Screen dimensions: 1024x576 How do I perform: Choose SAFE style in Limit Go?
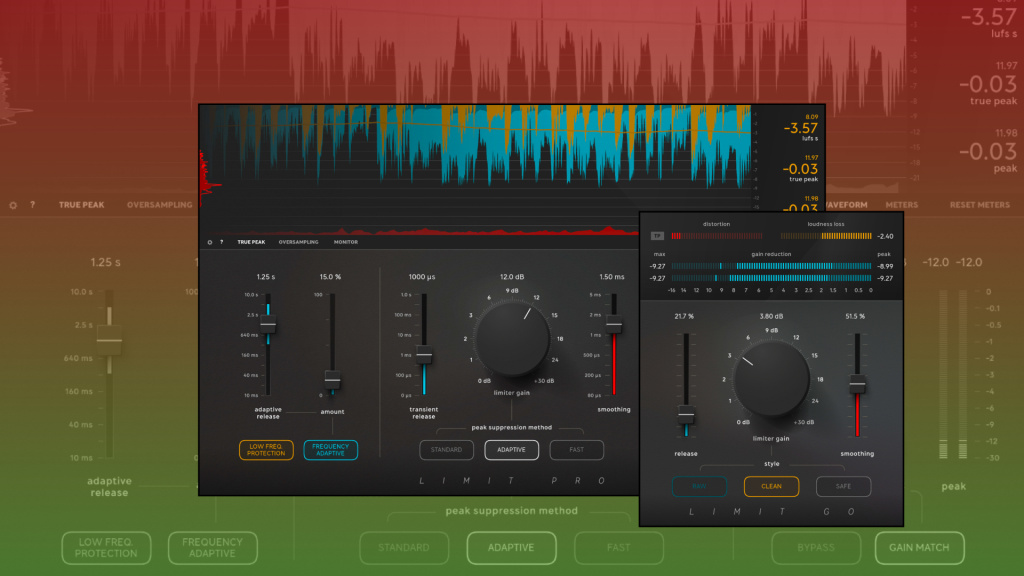click(x=843, y=487)
